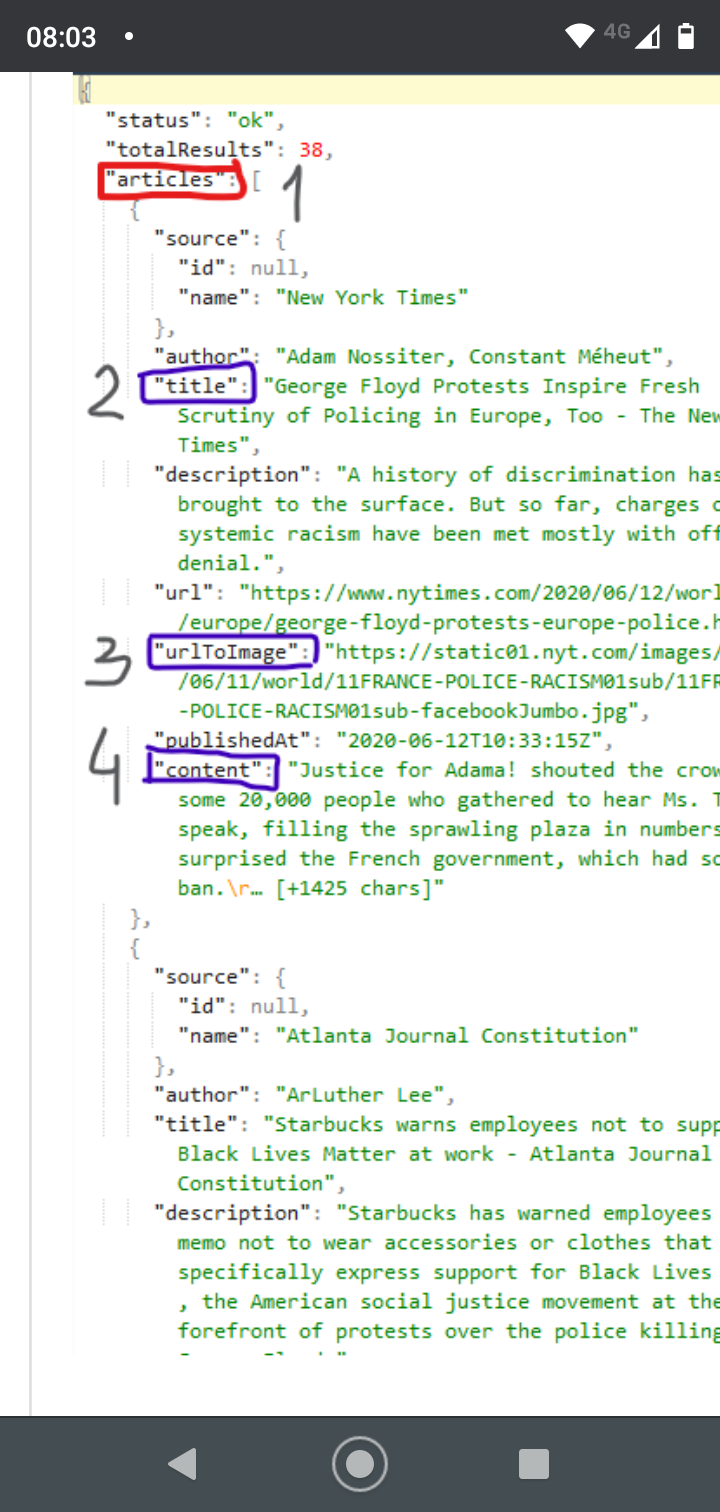
Task: Select the "name" key above New York Times
Action: (214, 298)
